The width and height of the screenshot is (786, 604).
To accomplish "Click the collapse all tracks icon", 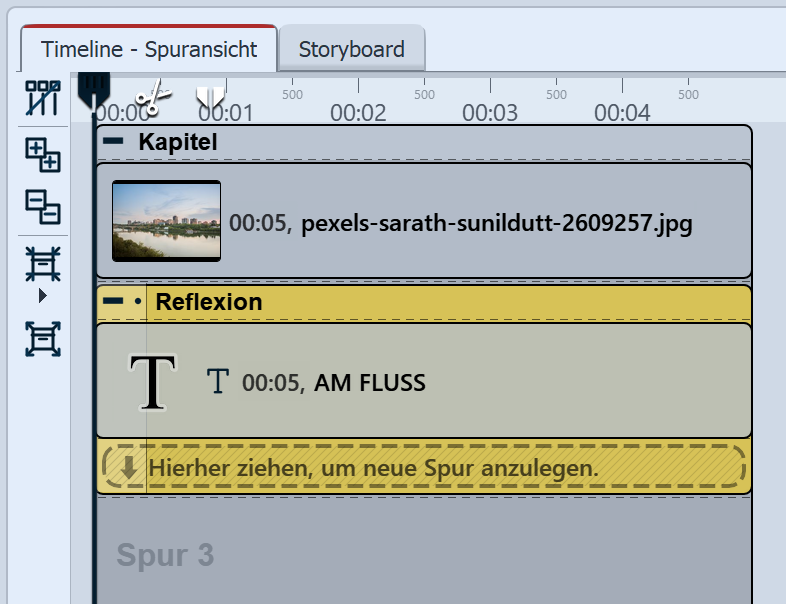I will click(x=42, y=207).
